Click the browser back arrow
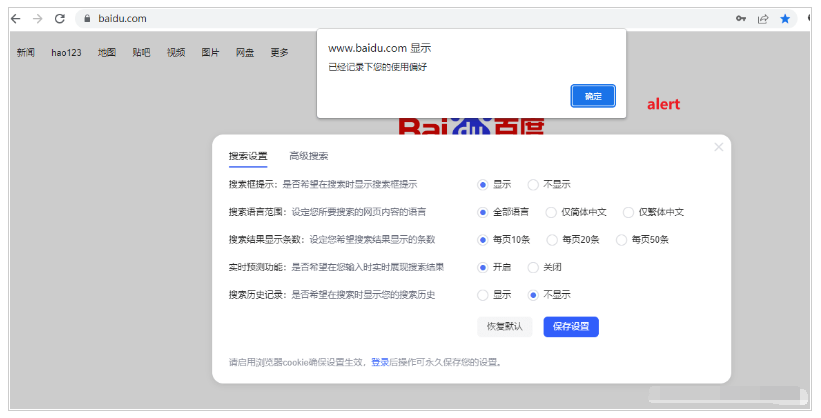Image resolution: width=821 pixels, height=418 pixels. point(16,19)
